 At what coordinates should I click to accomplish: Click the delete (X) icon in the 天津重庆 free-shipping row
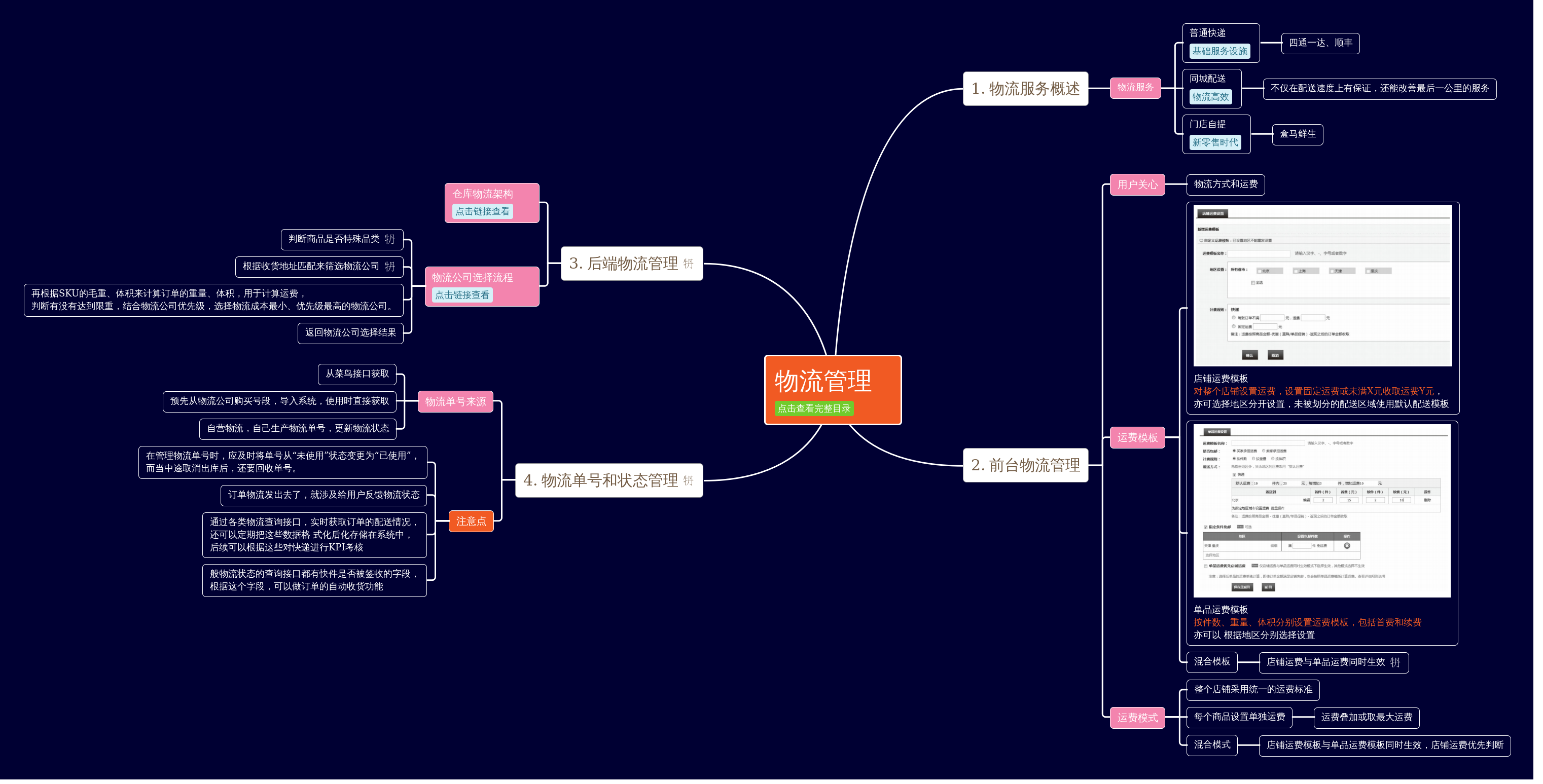coord(1347,546)
